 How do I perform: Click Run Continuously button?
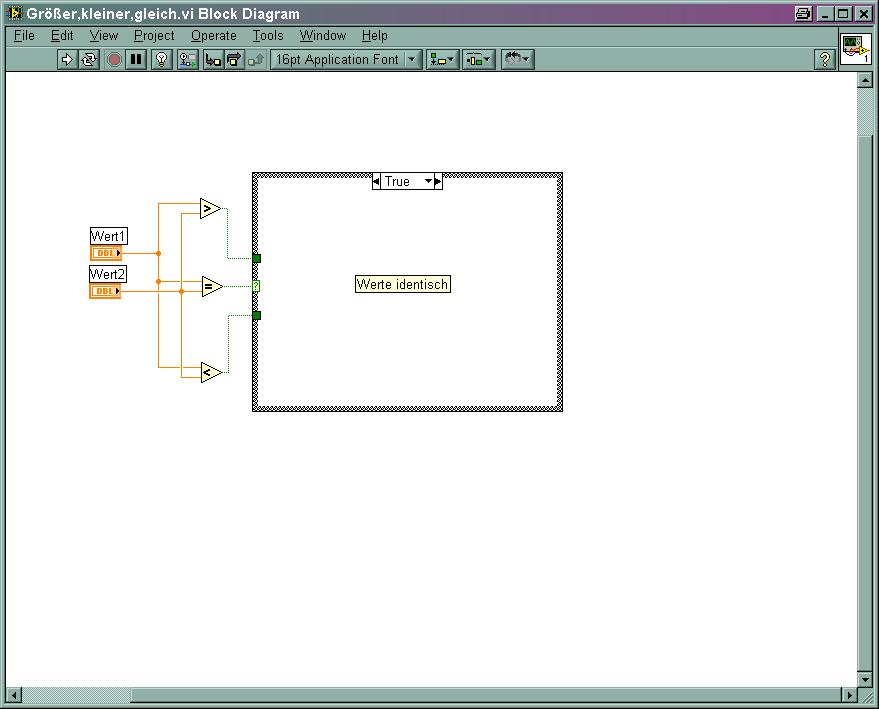[x=89, y=59]
